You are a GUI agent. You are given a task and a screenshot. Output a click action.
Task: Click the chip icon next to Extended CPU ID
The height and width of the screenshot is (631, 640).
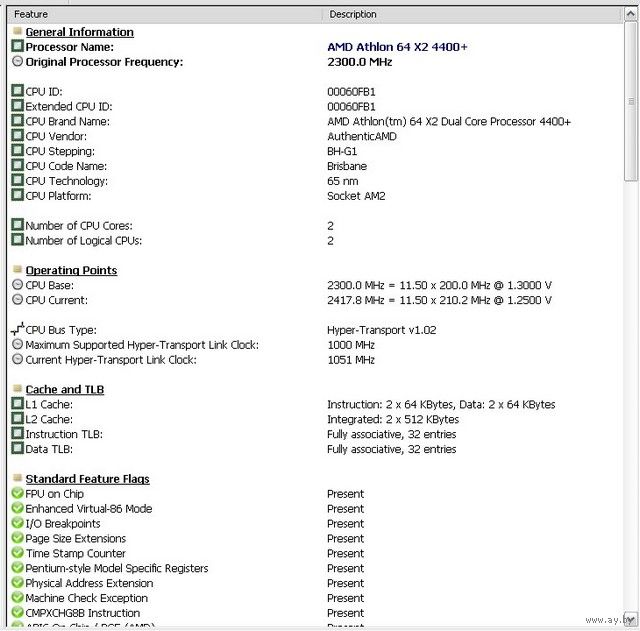pyautogui.click(x=17, y=106)
